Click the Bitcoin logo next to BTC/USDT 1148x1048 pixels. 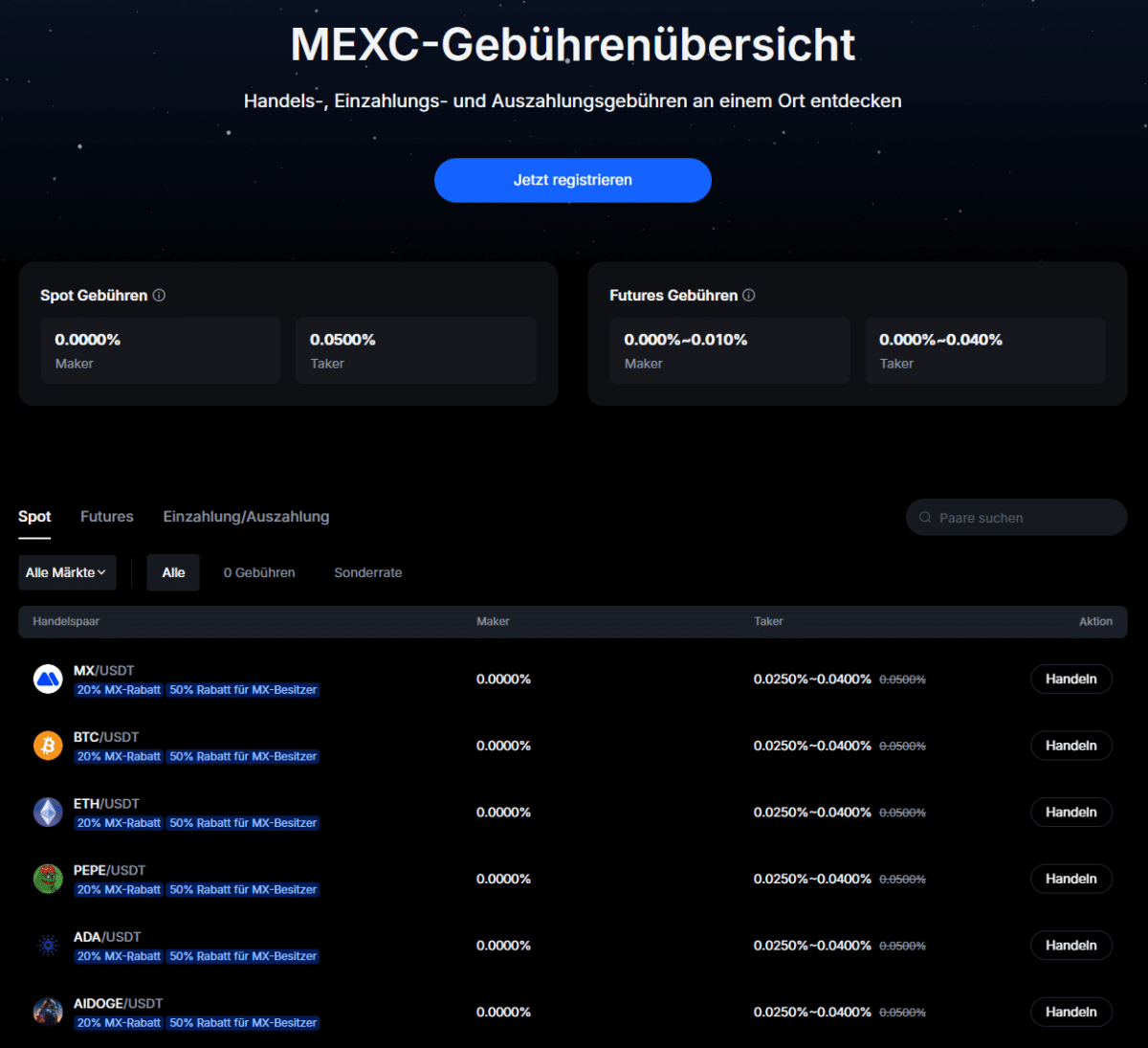click(48, 746)
